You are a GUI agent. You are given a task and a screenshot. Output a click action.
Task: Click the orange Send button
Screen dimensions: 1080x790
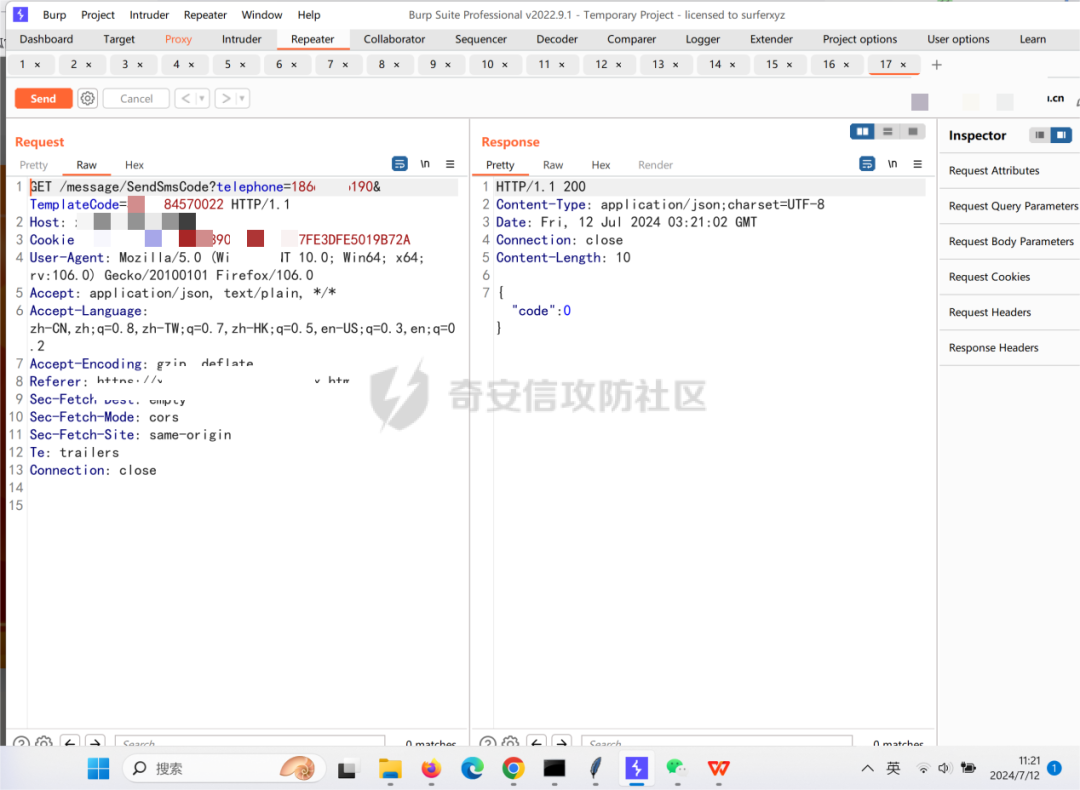43,98
